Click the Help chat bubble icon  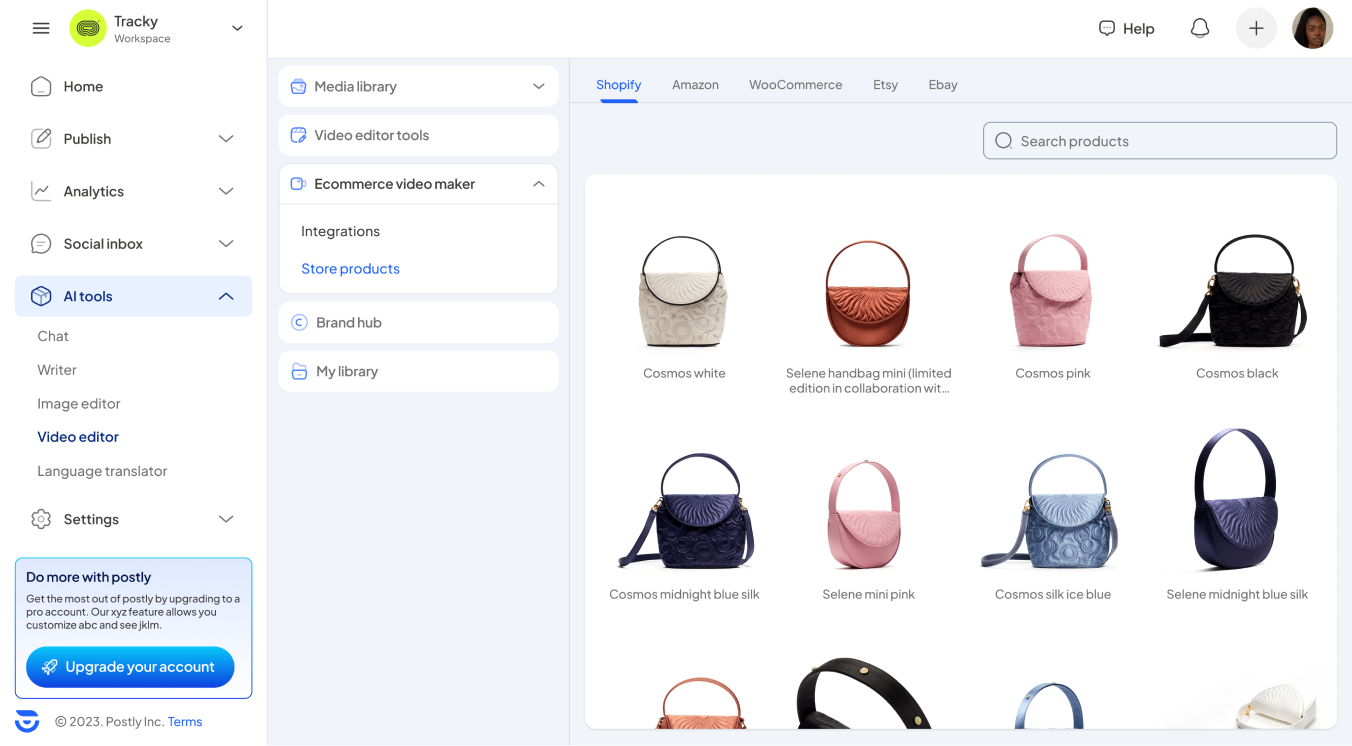pos(1107,28)
